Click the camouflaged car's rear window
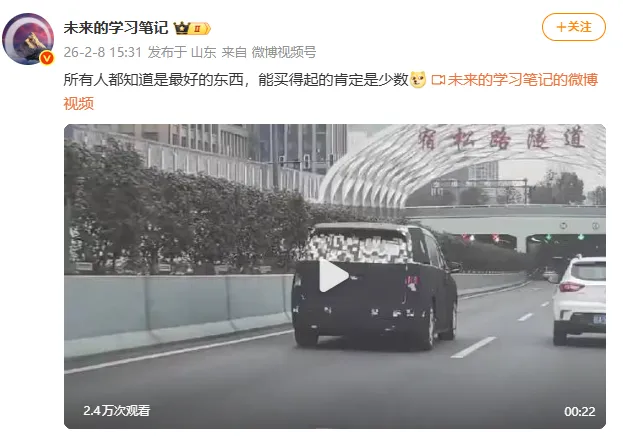 tap(360, 245)
